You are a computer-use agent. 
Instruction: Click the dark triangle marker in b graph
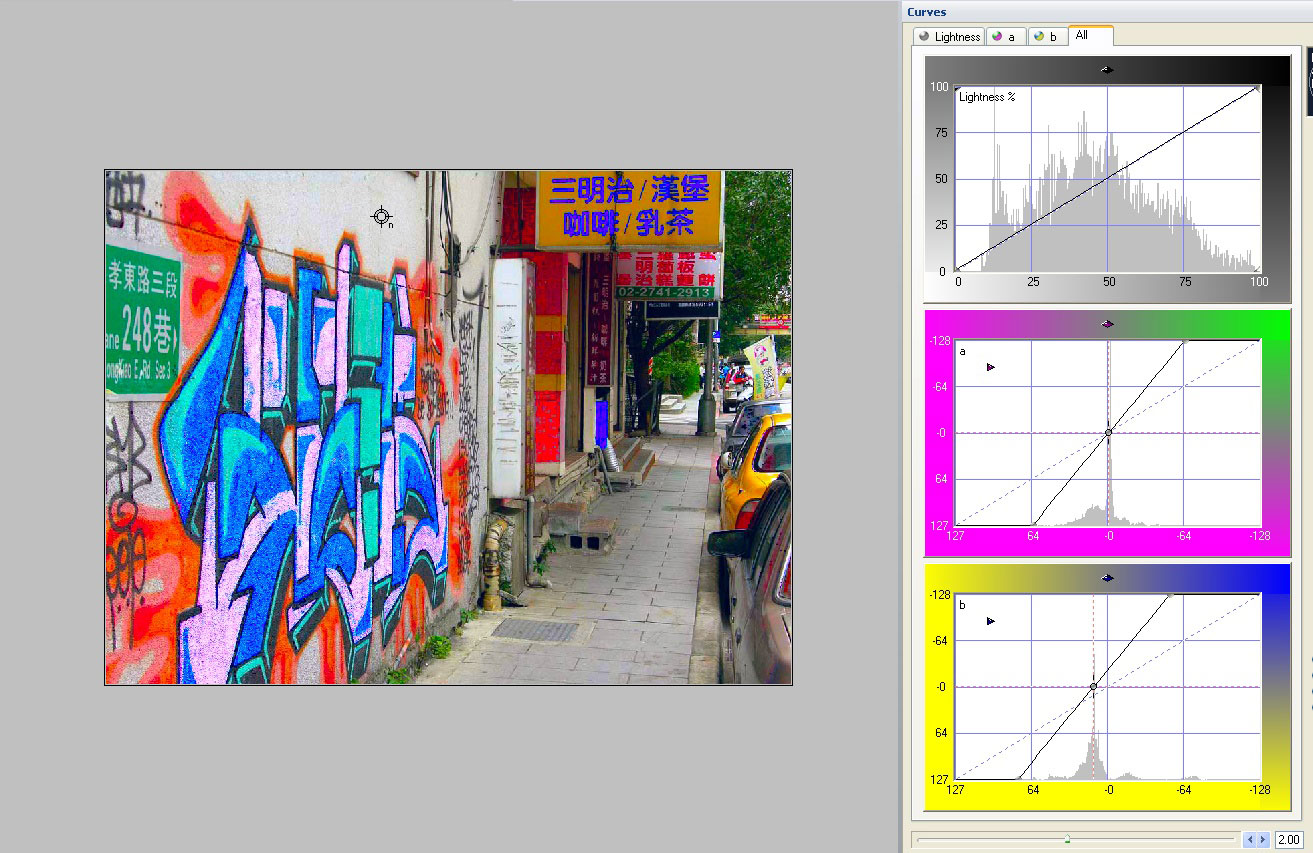pyautogui.click(x=991, y=621)
